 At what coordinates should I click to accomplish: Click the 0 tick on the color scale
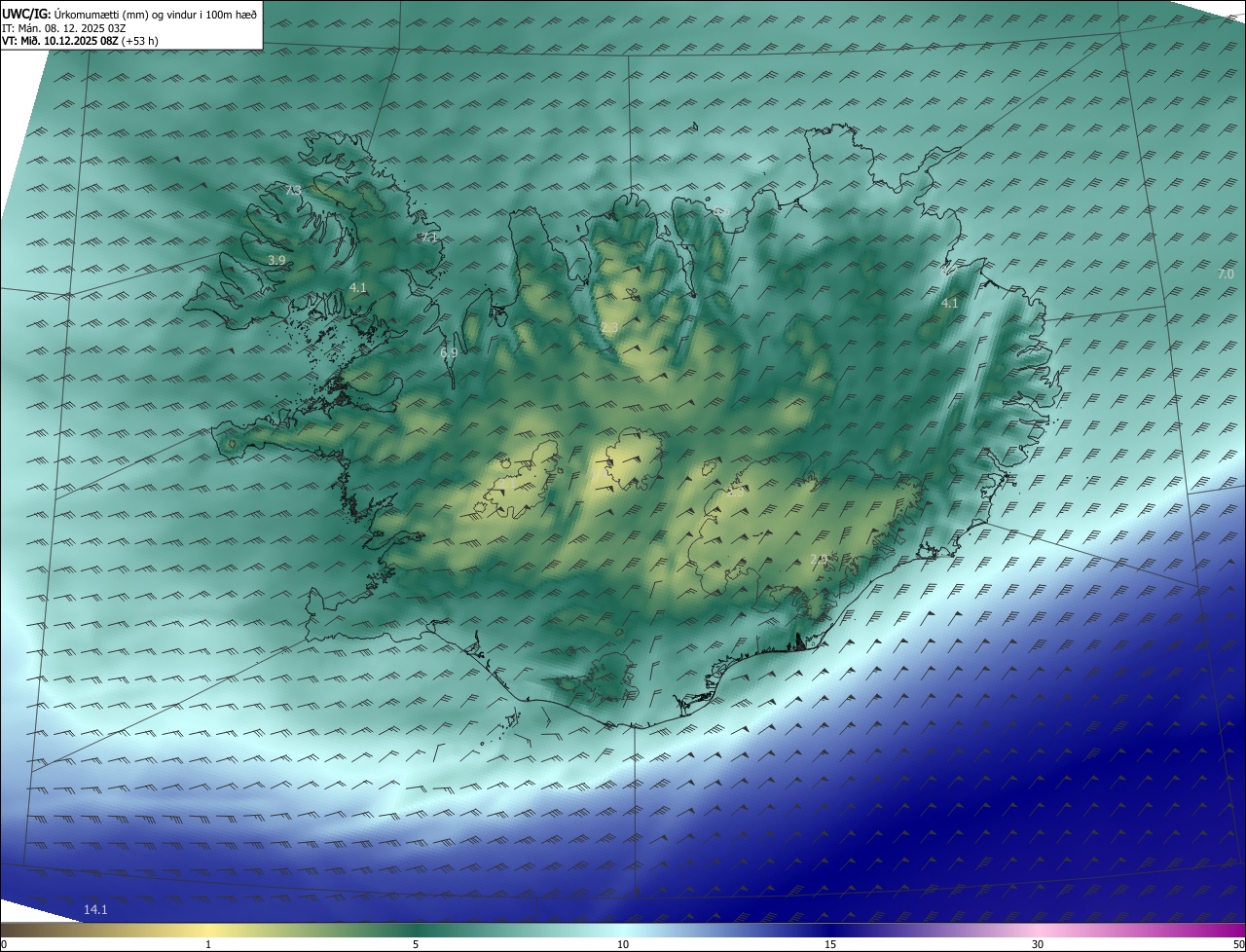coord(4,944)
